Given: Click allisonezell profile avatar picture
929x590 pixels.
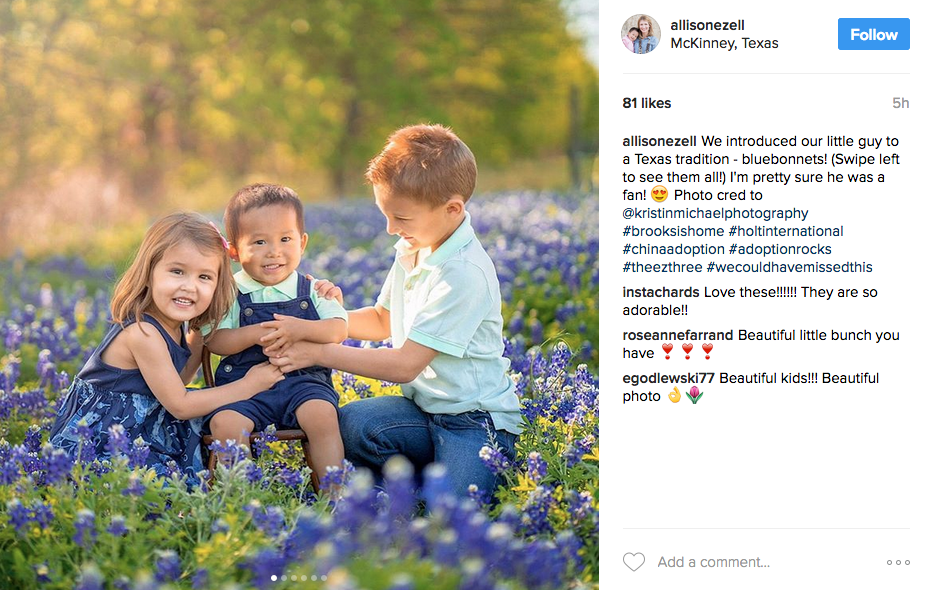Looking at the screenshot, I should (x=640, y=34).
